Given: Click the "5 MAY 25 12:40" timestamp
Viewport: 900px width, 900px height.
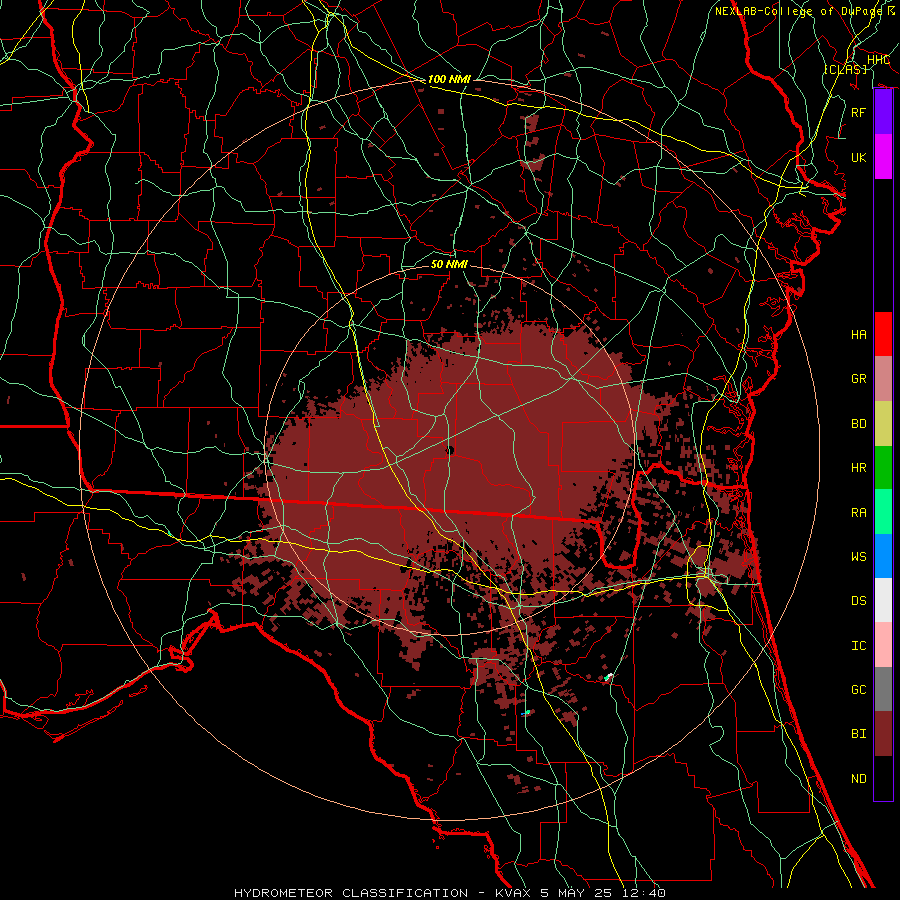Looking at the screenshot, I should (603, 893).
